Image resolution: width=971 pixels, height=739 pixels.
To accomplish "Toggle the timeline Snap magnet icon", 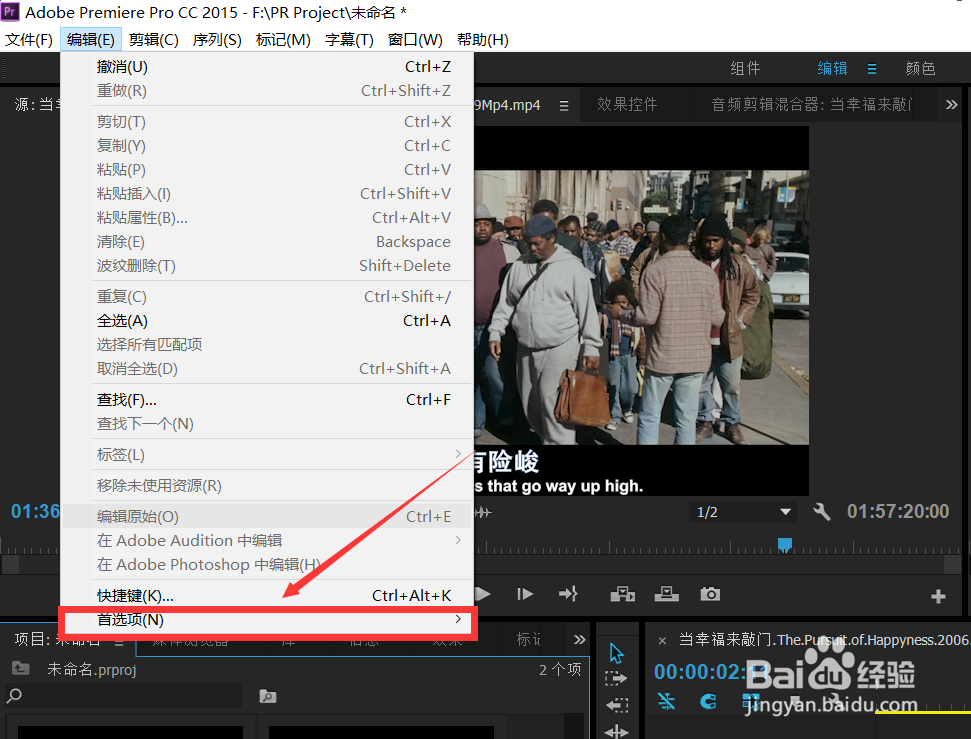I will click(708, 701).
